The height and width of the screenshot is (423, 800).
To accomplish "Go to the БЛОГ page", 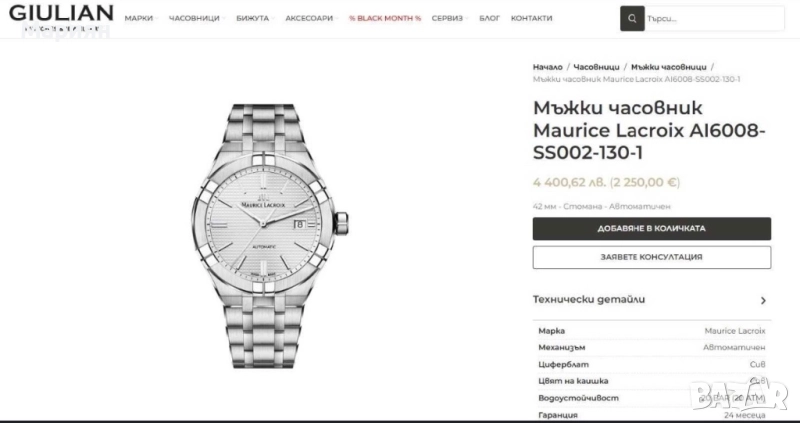I will [x=490, y=18].
